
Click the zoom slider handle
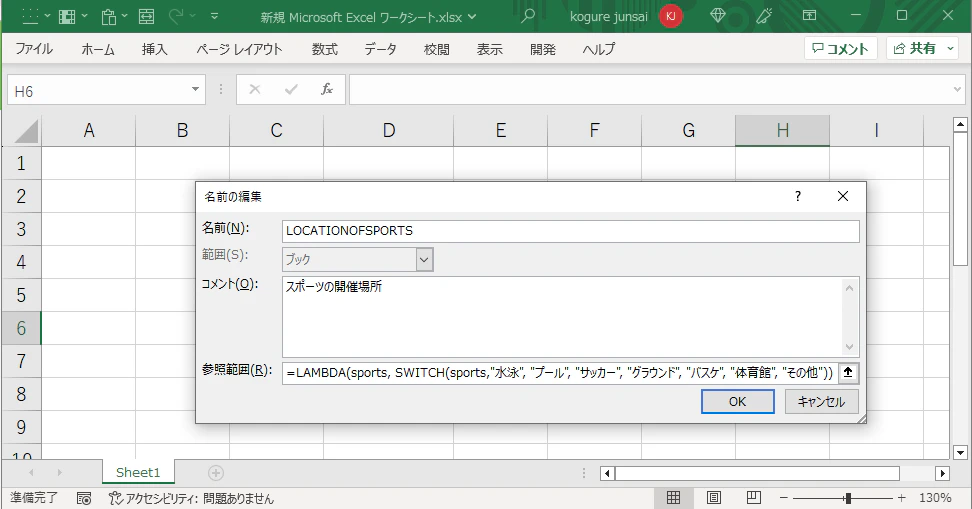point(847,498)
